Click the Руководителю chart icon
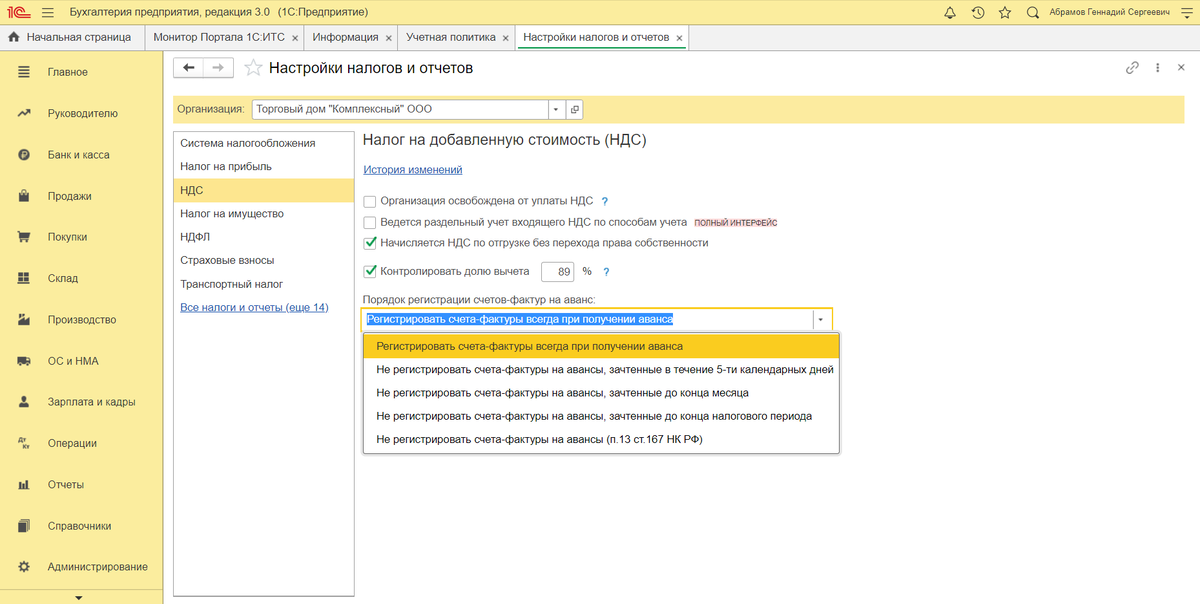Screen dimensions: 1200x604 click(24, 113)
